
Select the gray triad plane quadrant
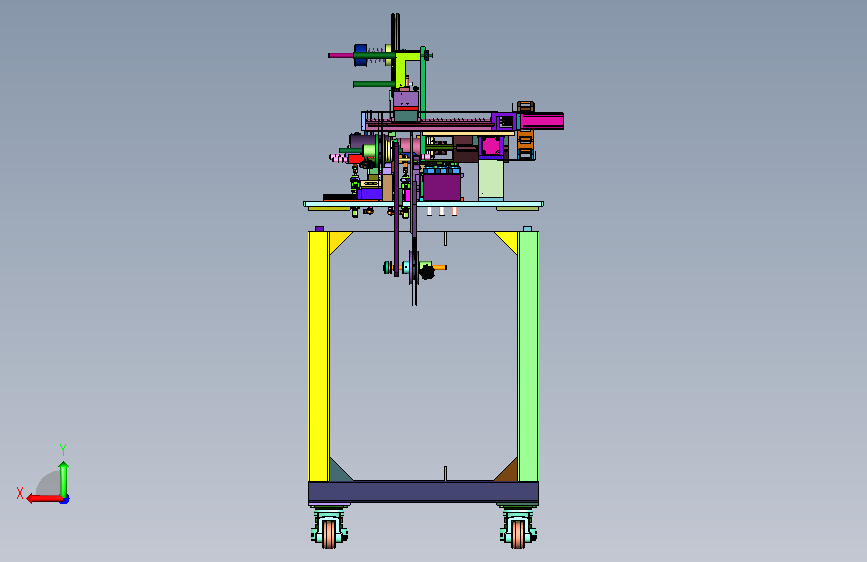point(50,484)
